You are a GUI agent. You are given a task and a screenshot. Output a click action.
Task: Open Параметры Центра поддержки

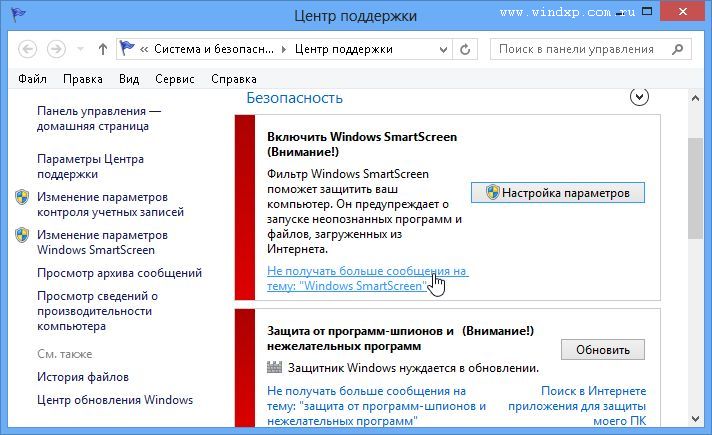click(x=90, y=166)
